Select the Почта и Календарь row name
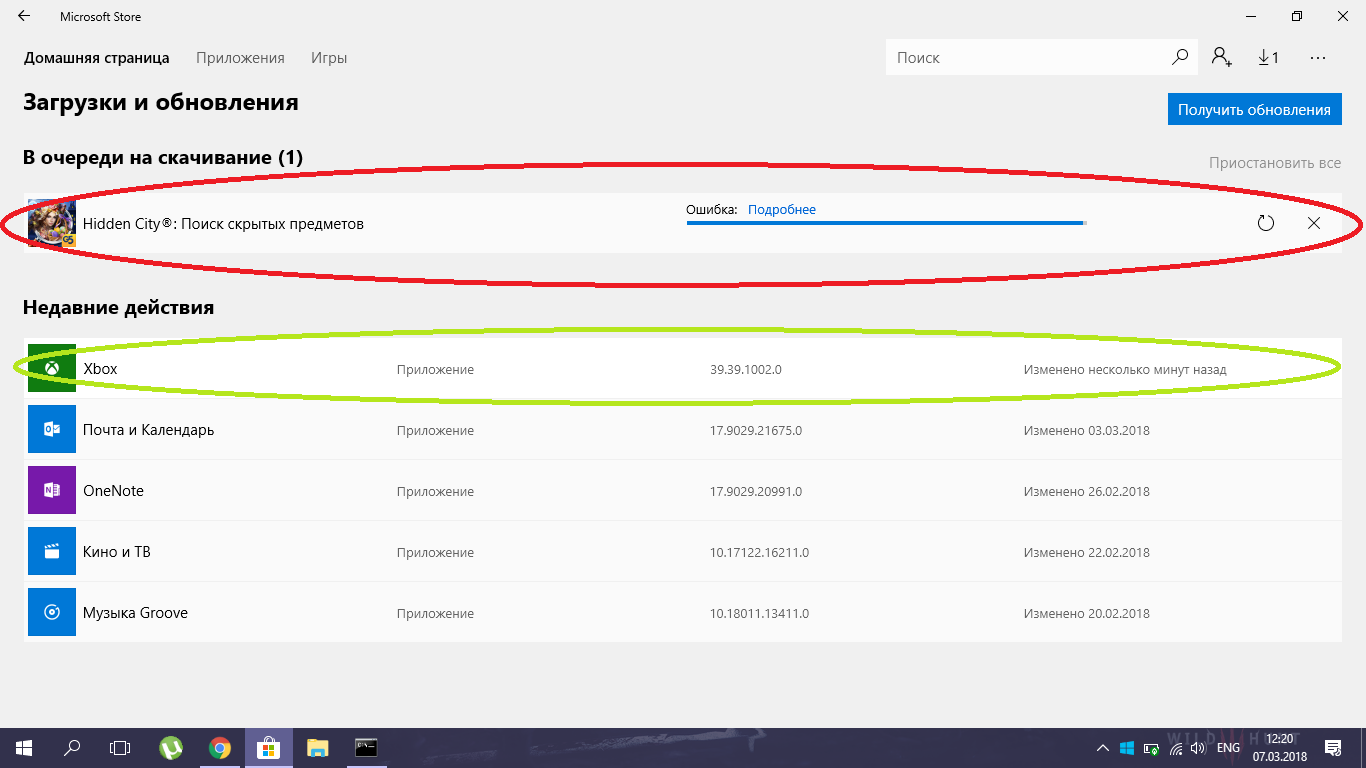The image size is (1366, 768). point(149,430)
